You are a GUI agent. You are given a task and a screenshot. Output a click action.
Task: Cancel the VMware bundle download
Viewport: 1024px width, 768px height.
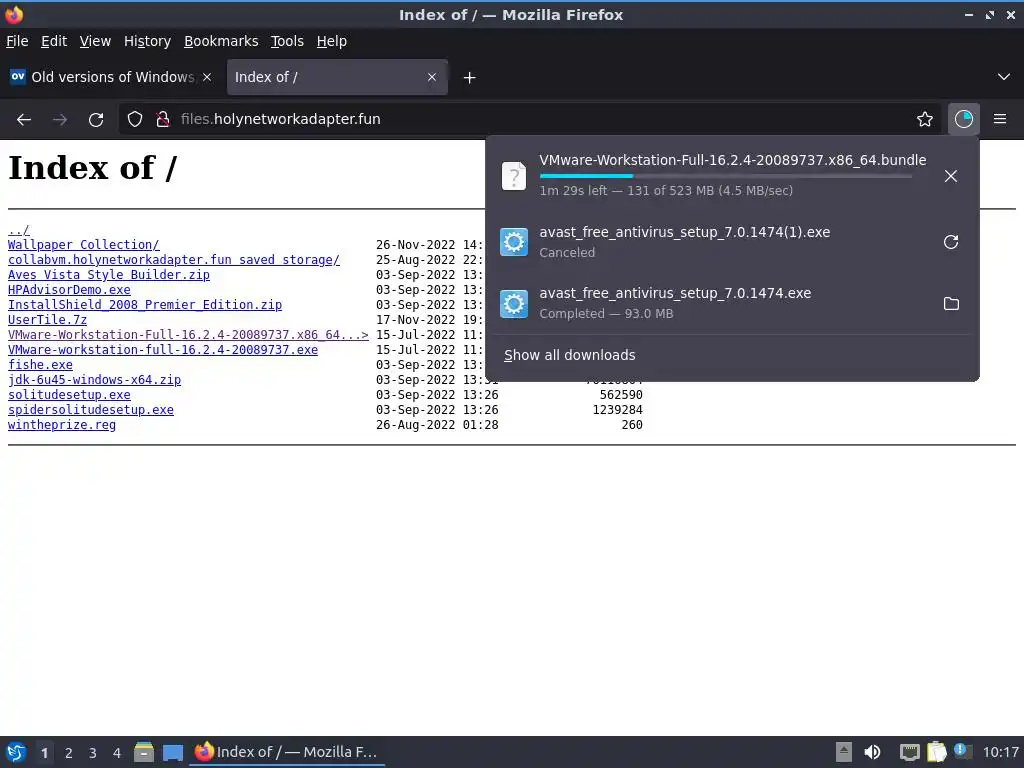[x=951, y=176]
